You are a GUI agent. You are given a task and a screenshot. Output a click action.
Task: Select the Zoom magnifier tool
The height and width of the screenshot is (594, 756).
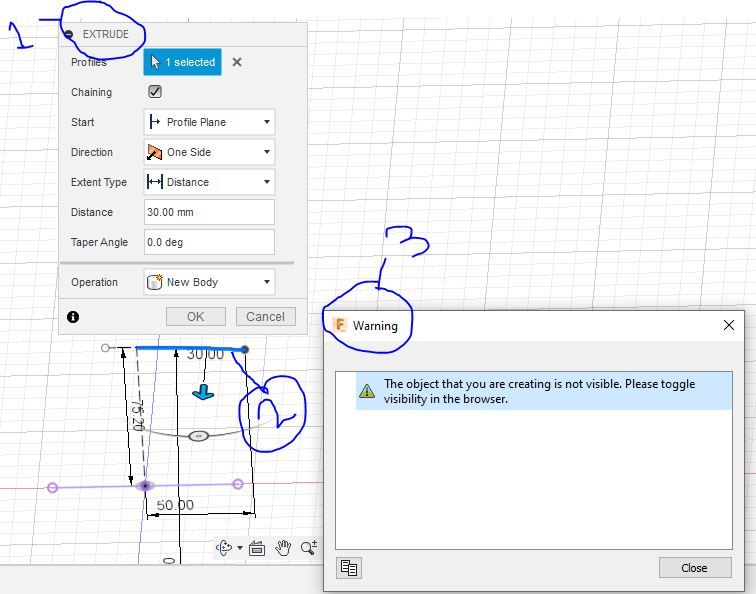pyautogui.click(x=309, y=548)
